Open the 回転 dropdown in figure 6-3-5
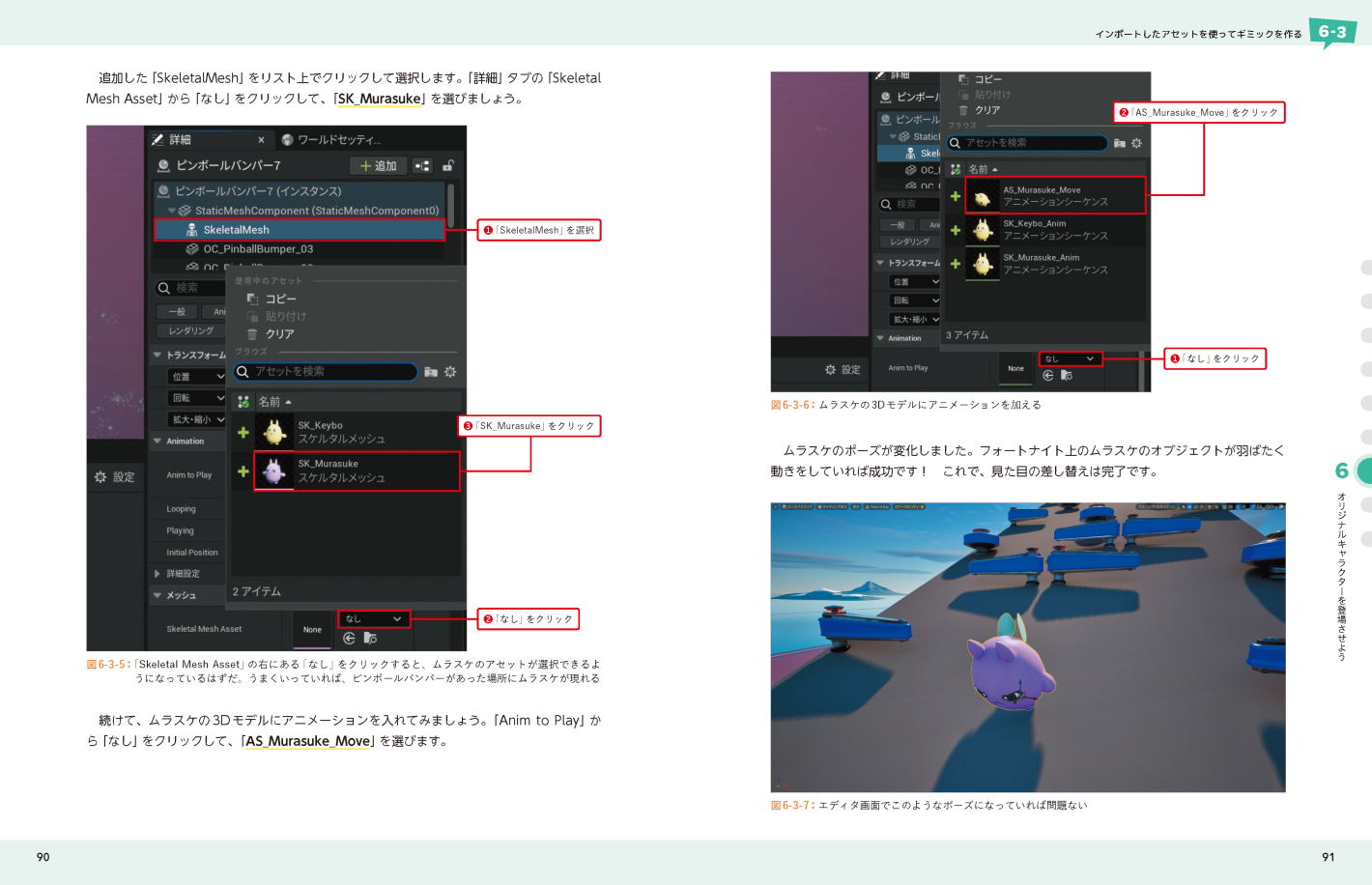1372x885 pixels. 197,398
